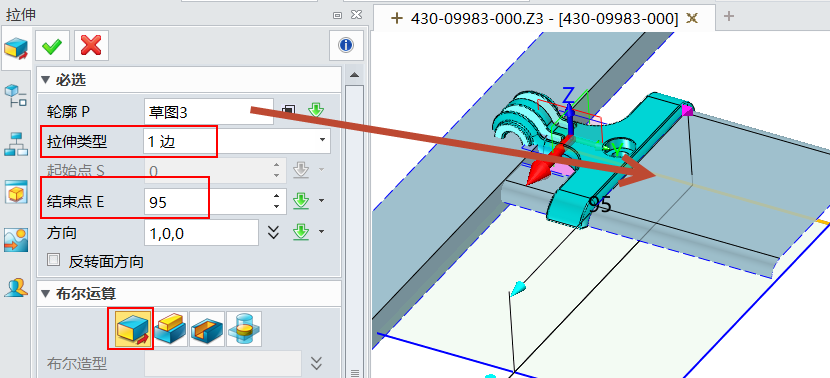The image size is (830, 378).
Task: Expand direction options double chevron
Action: click(273, 232)
